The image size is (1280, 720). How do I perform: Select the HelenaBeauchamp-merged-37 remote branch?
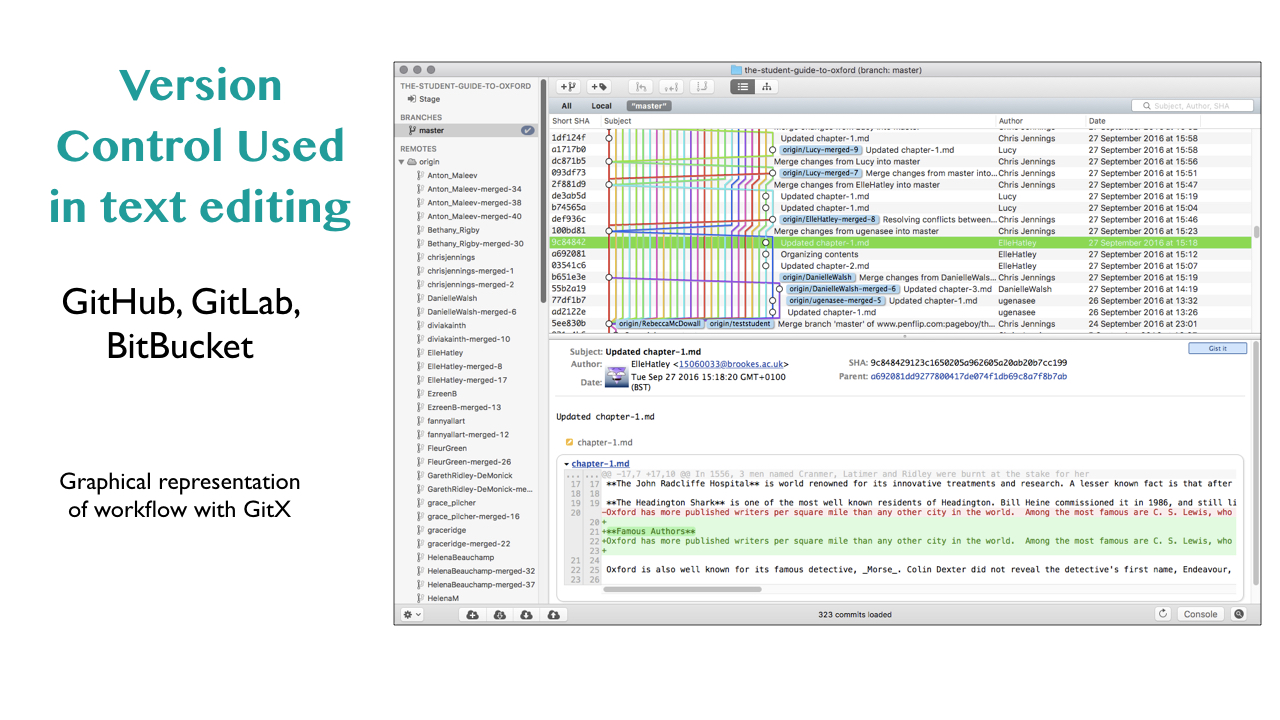coord(480,584)
